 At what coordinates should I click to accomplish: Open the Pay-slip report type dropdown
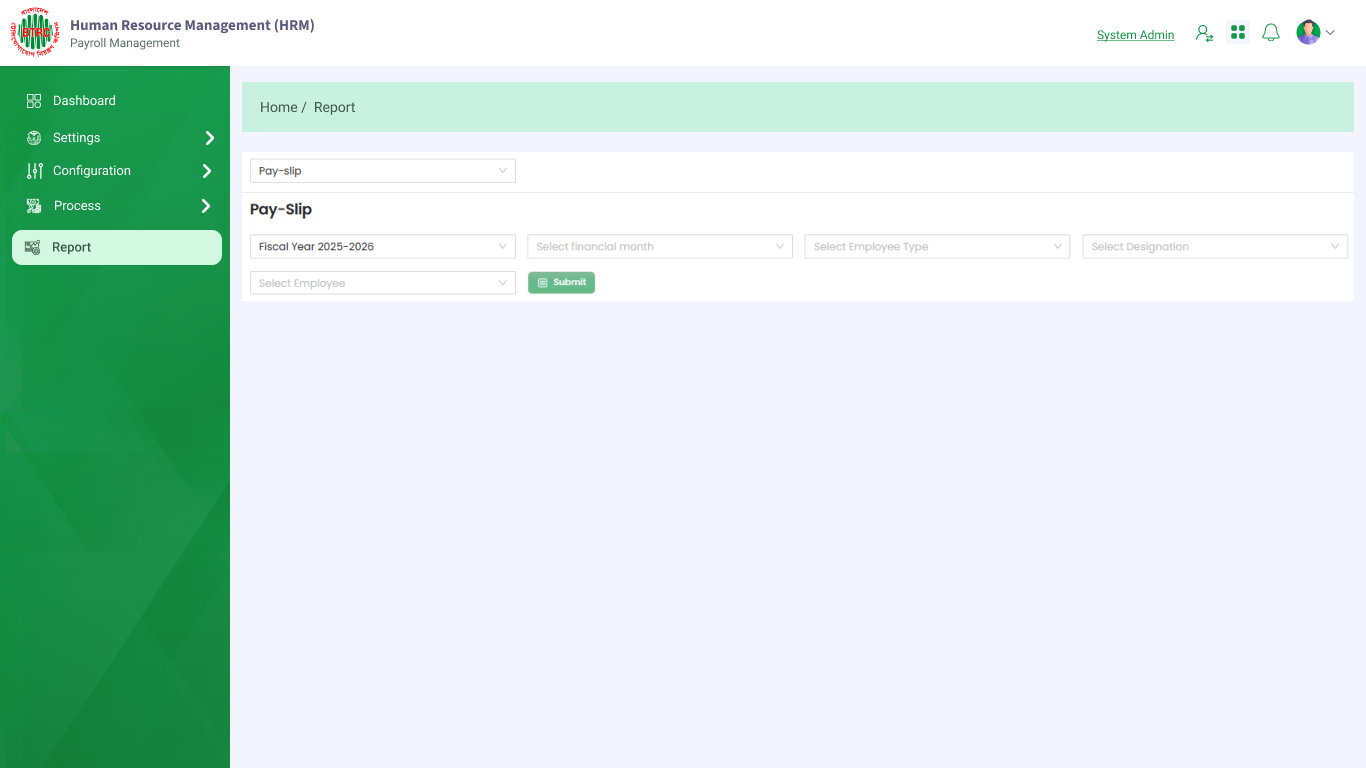click(382, 171)
